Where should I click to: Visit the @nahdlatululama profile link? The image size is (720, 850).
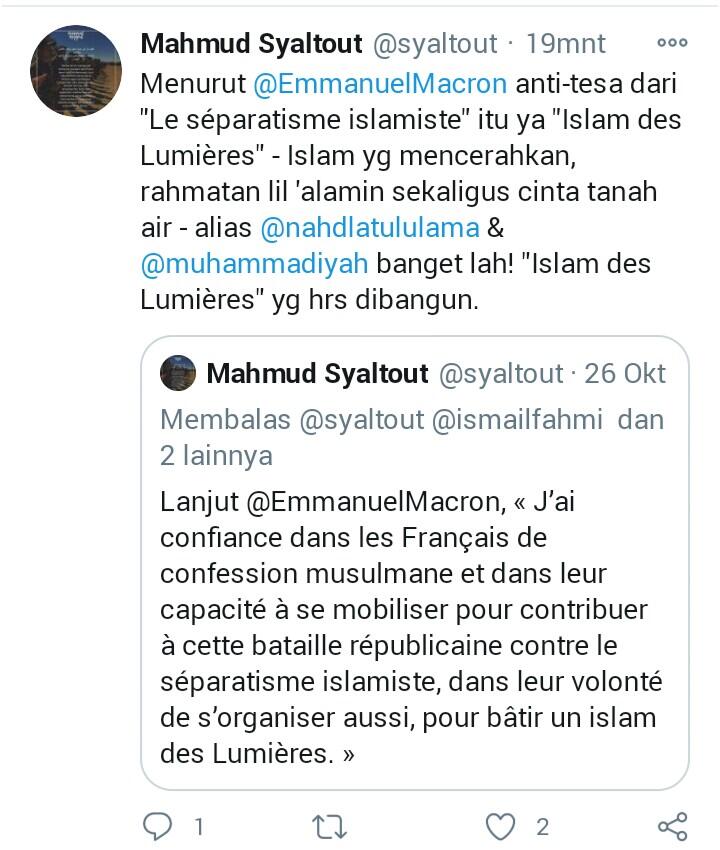click(369, 227)
